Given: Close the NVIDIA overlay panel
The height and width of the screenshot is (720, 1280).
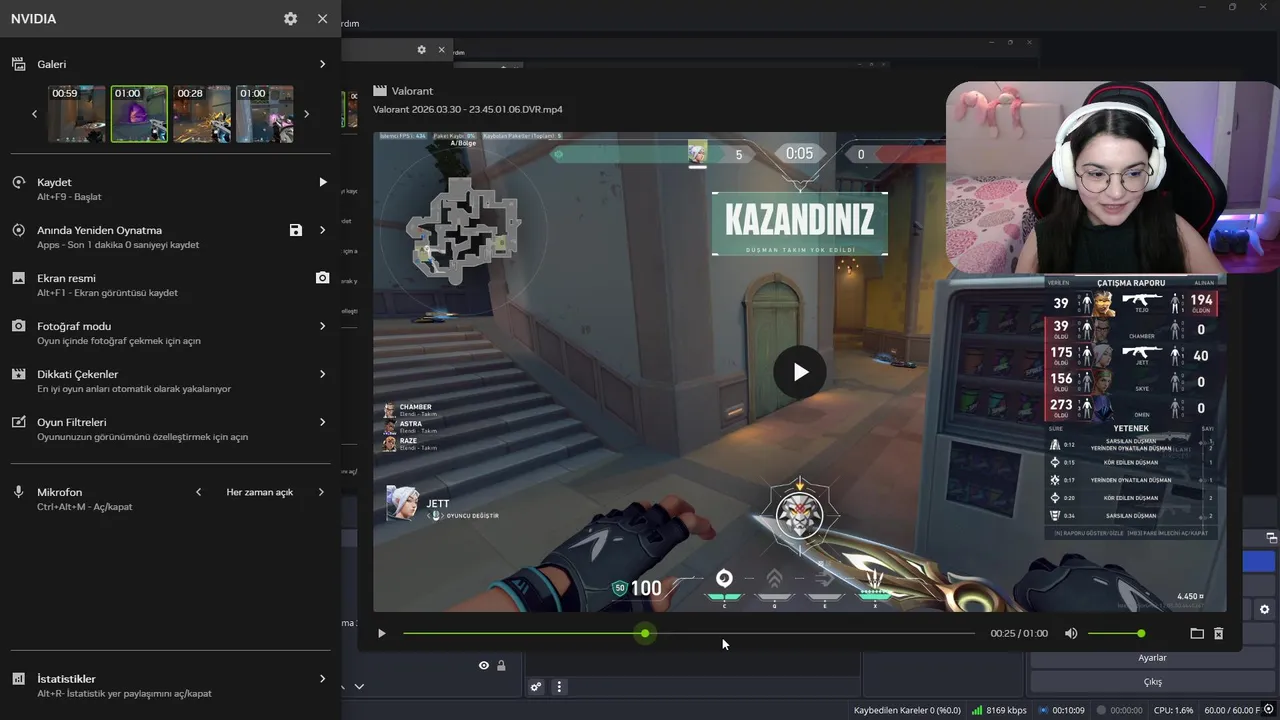Looking at the screenshot, I should (322, 19).
